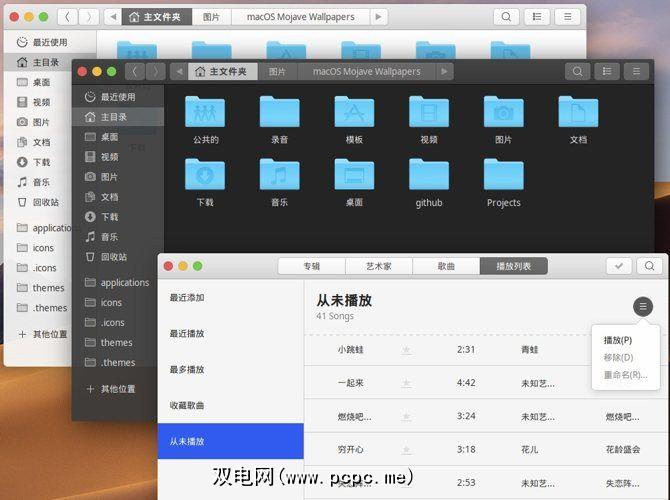This screenshot has height=500, width=670.
Task: Select the 穷开心 song row artist 花儿
Action: 529,449
